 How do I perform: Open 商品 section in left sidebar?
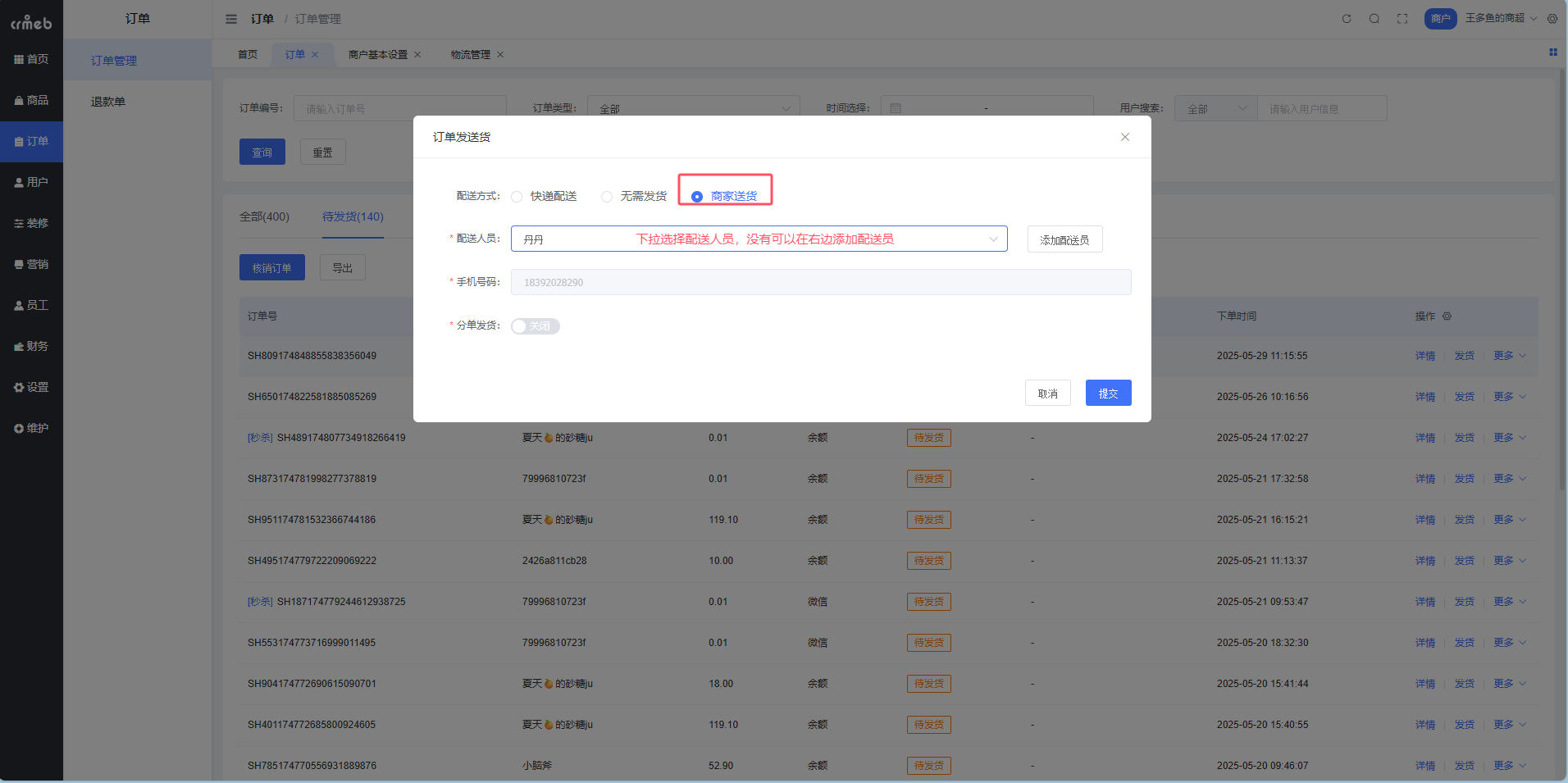click(x=31, y=100)
